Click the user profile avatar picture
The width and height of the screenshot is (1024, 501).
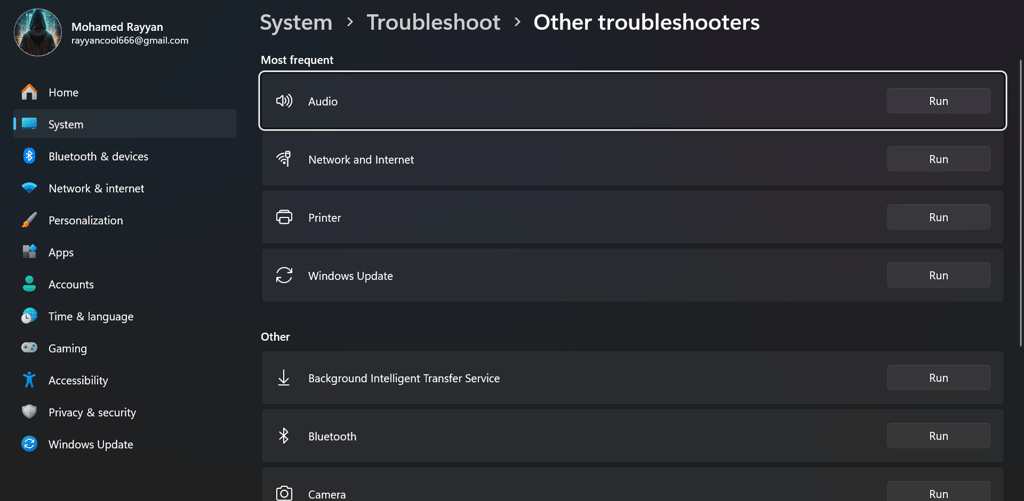[38, 32]
